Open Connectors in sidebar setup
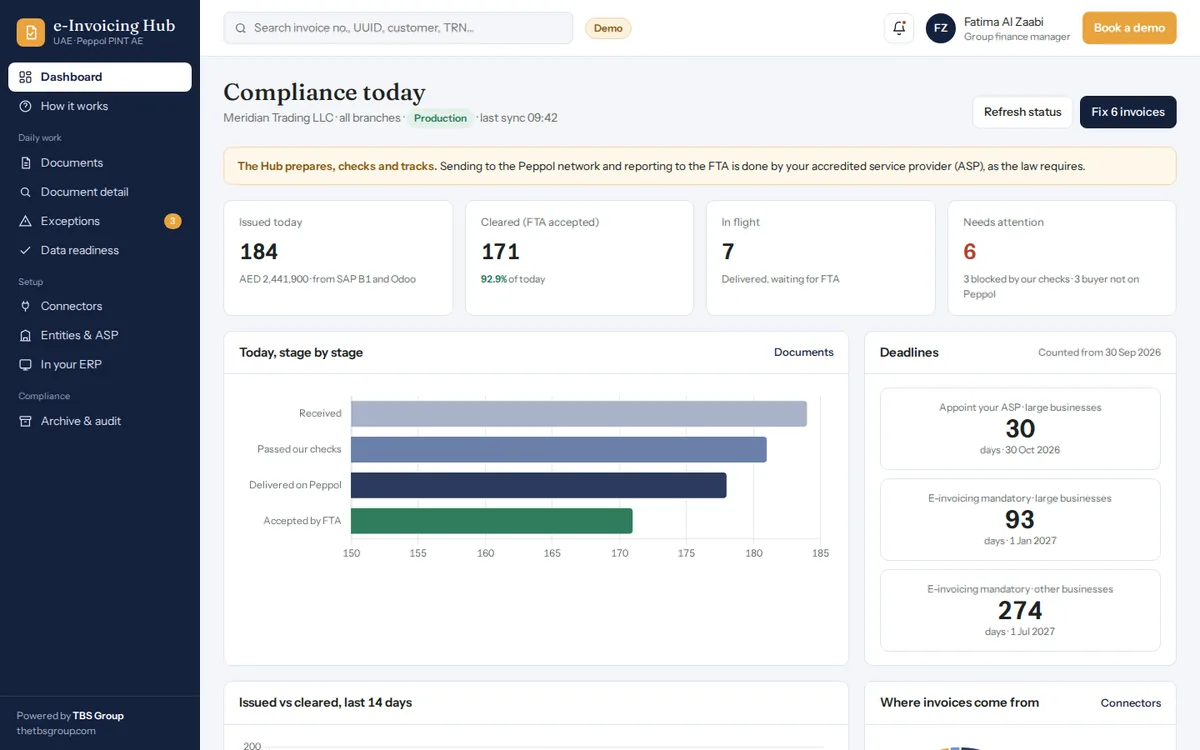 (x=100, y=306)
